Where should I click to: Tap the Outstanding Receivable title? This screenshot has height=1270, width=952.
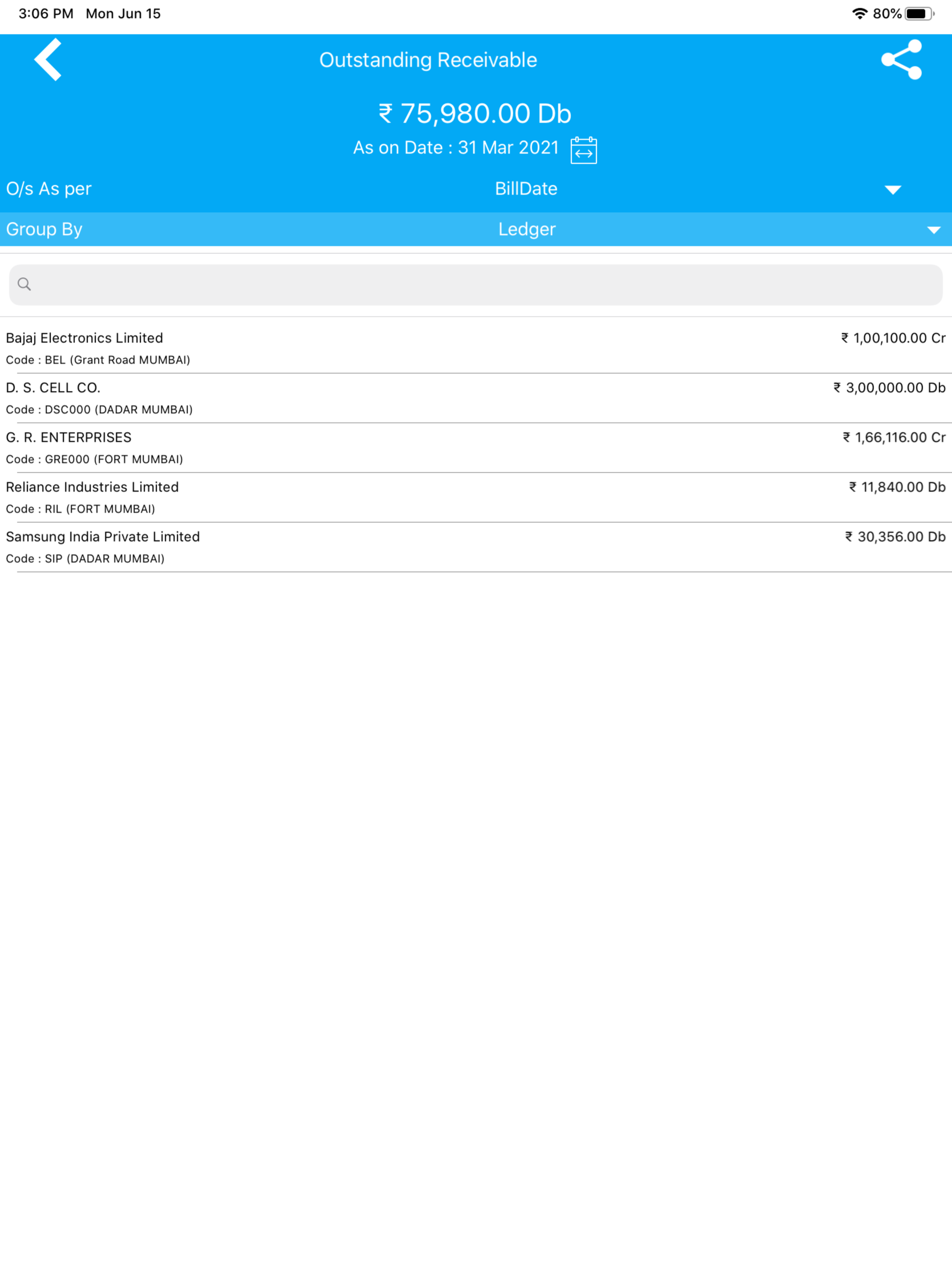coord(428,60)
